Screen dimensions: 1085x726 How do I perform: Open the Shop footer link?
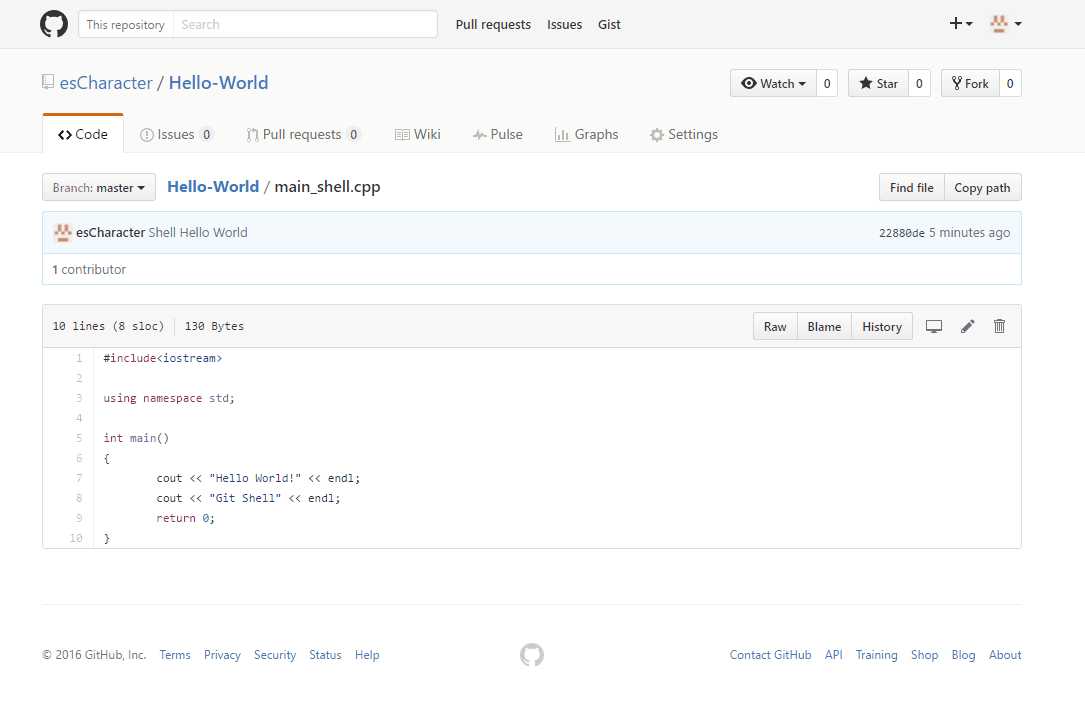click(924, 655)
